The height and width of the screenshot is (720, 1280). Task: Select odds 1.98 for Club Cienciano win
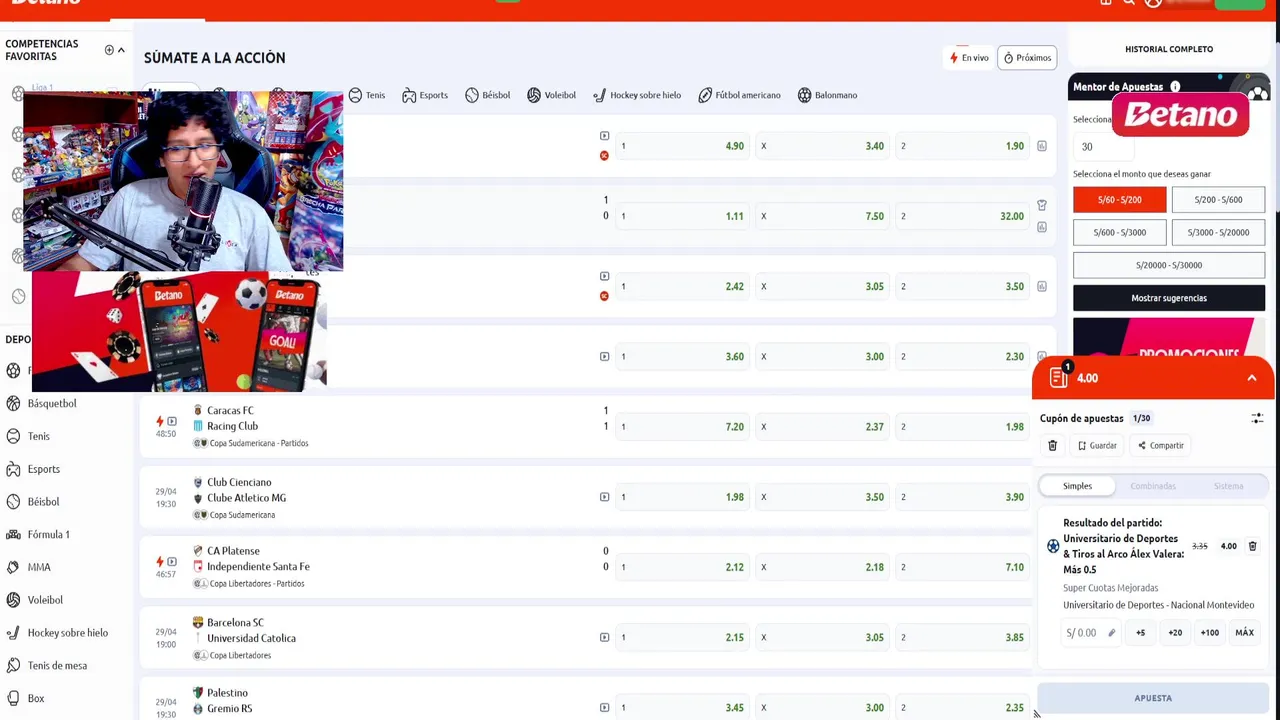[x=682, y=497]
